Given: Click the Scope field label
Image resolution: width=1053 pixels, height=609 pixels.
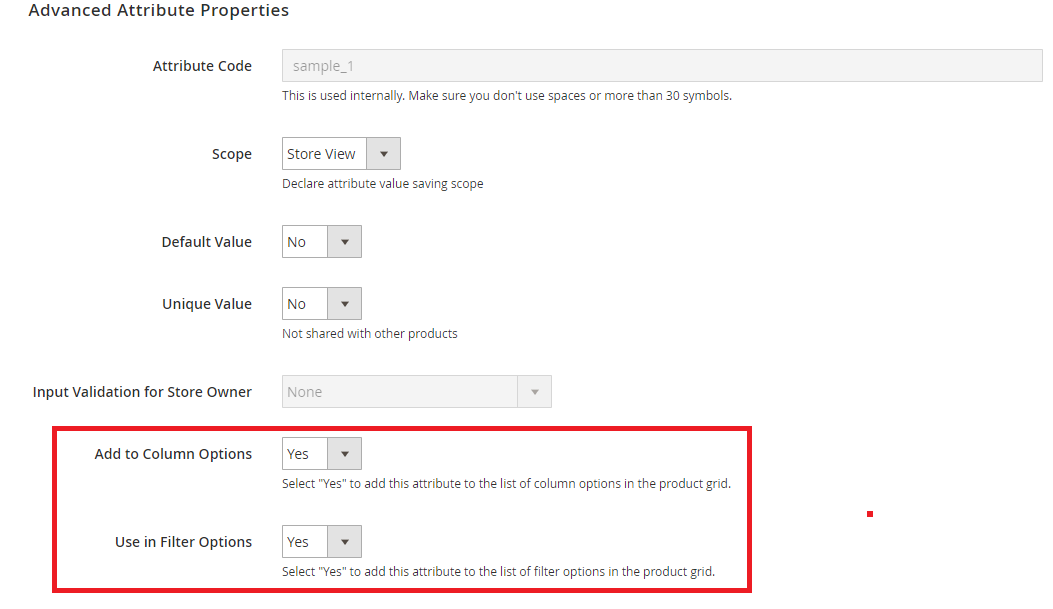Looking at the screenshot, I should (x=231, y=154).
